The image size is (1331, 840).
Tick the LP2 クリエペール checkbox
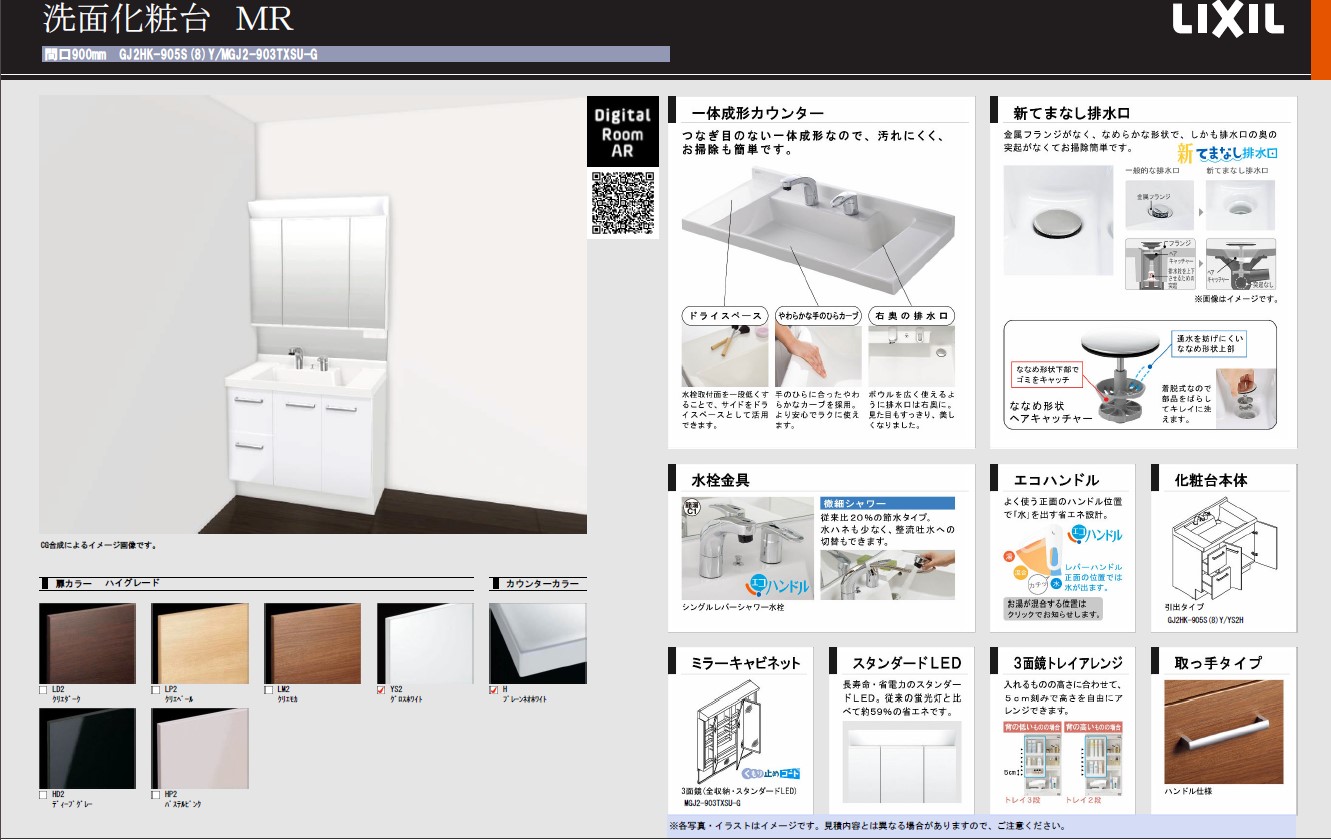[156, 690]
